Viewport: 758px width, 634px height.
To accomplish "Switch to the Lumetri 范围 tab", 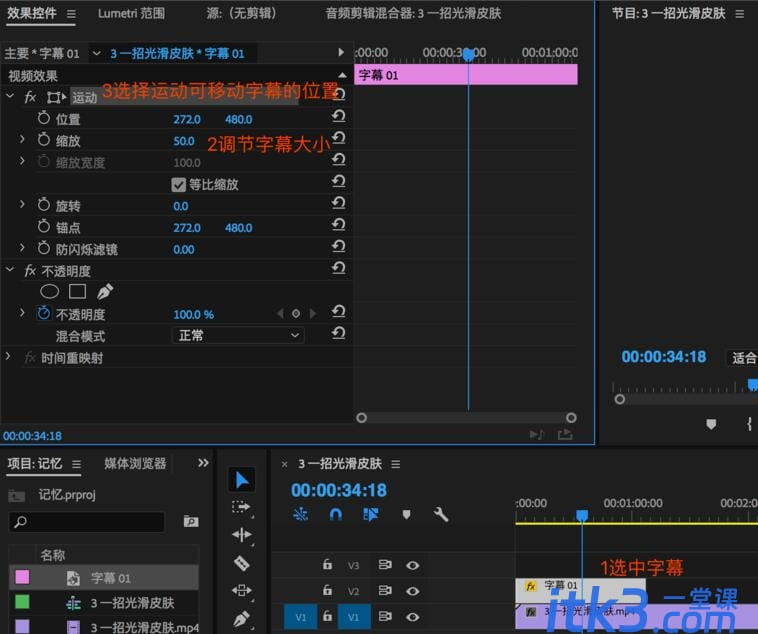I will pos(131,13).
